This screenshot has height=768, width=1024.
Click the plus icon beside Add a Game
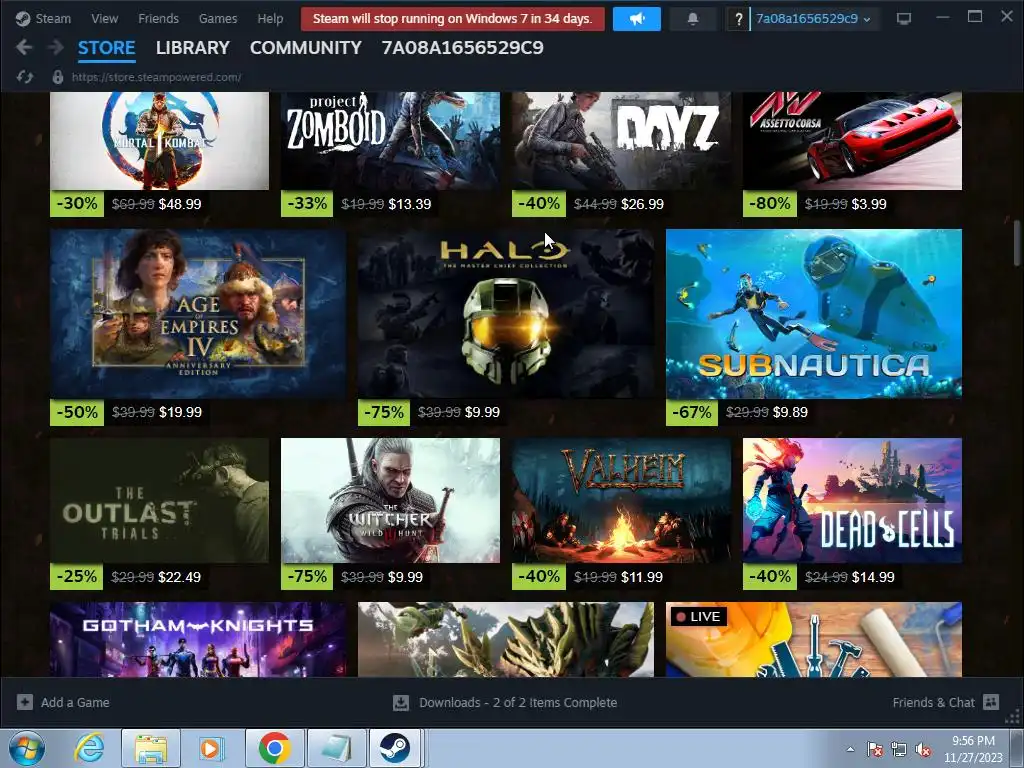(x=25, y=702)
